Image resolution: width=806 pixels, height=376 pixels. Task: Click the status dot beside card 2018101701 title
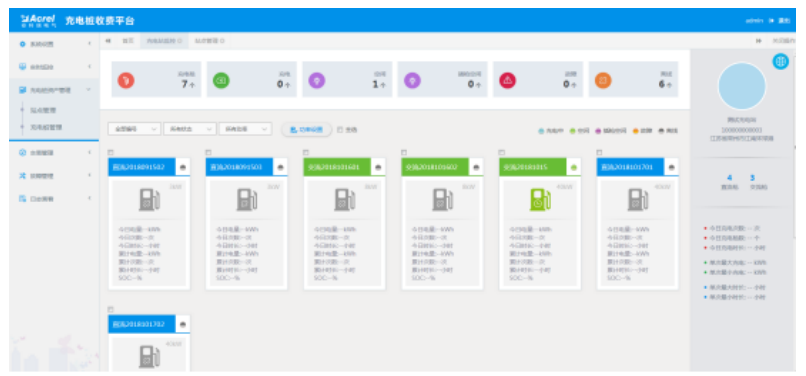(x=671, y=167)
